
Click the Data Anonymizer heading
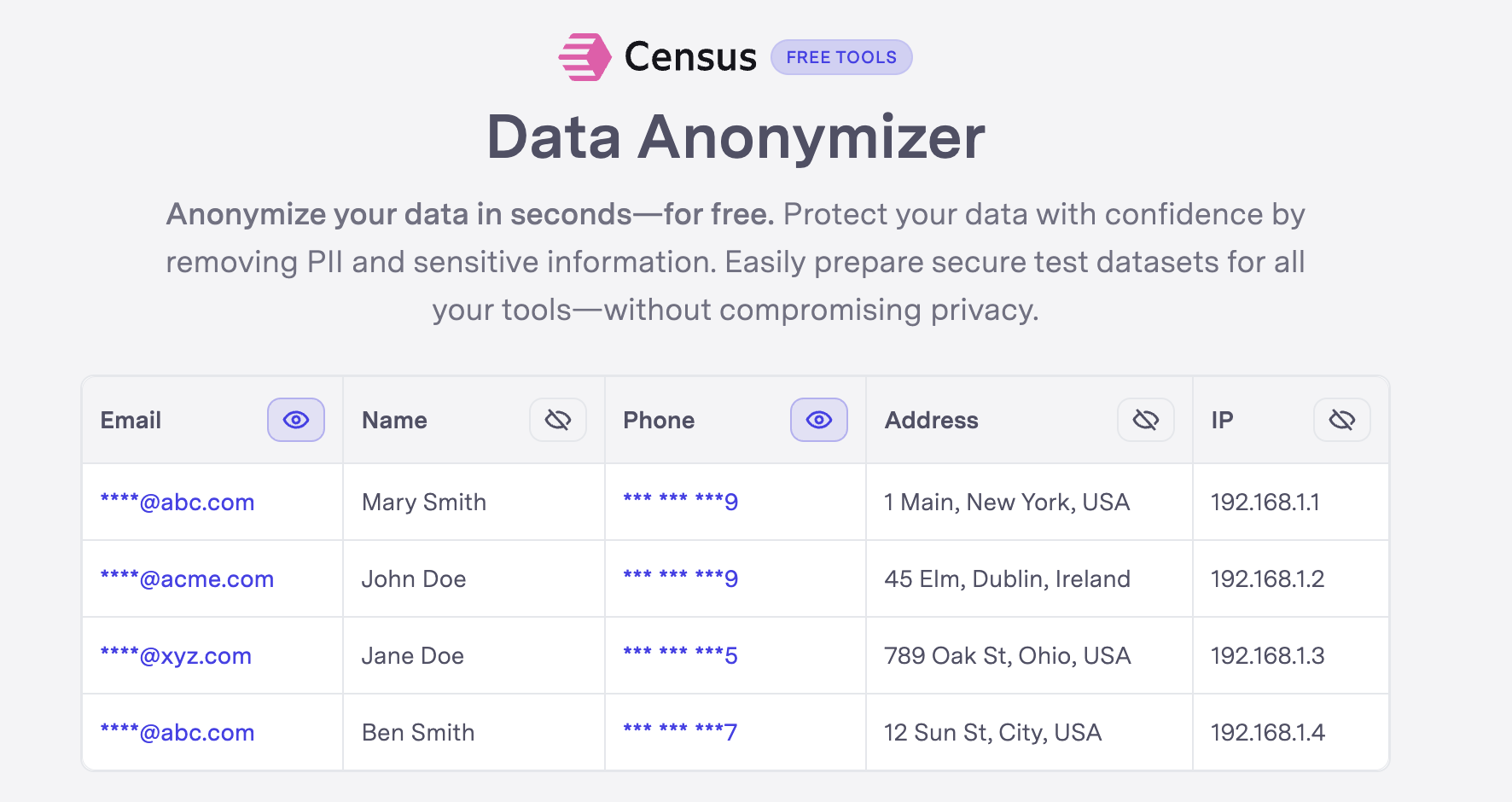tap(736, 137)
